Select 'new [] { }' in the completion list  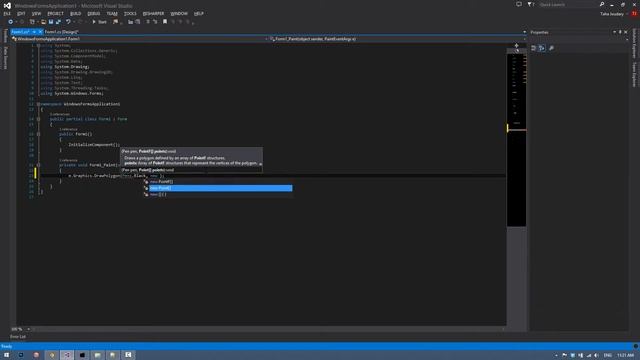218,195
